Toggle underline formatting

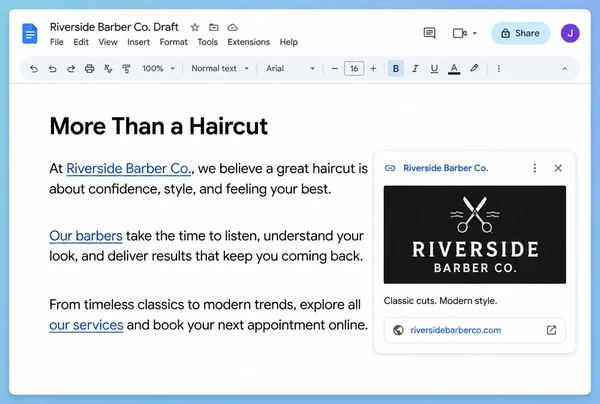434,69
